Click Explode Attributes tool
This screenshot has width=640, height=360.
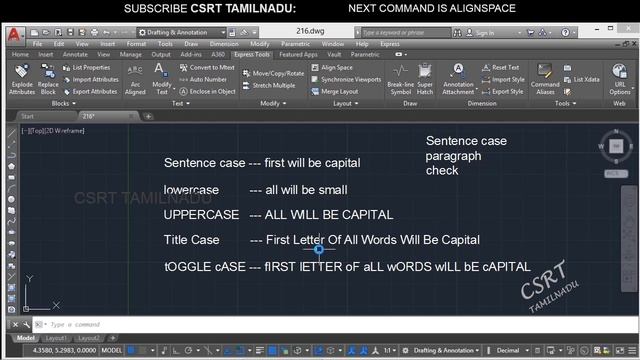tap(22, 80)
